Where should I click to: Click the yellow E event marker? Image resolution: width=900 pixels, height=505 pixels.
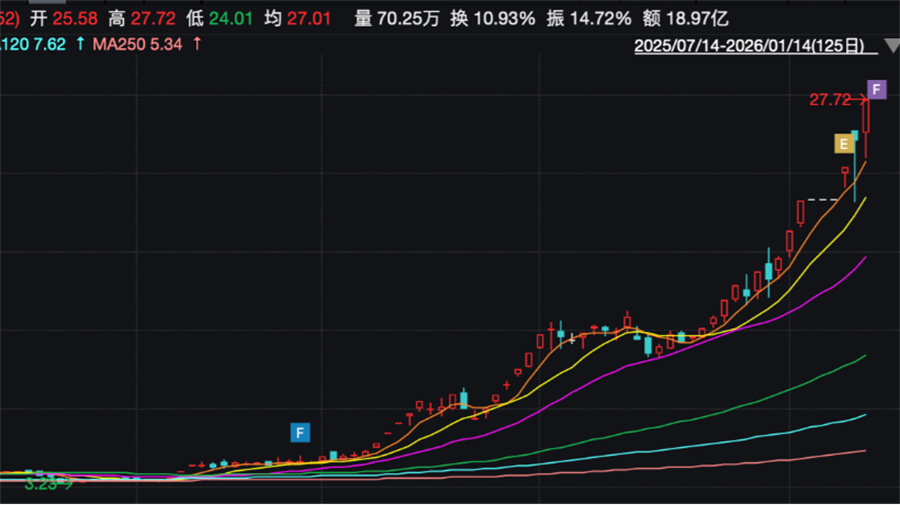coord(845,144)
